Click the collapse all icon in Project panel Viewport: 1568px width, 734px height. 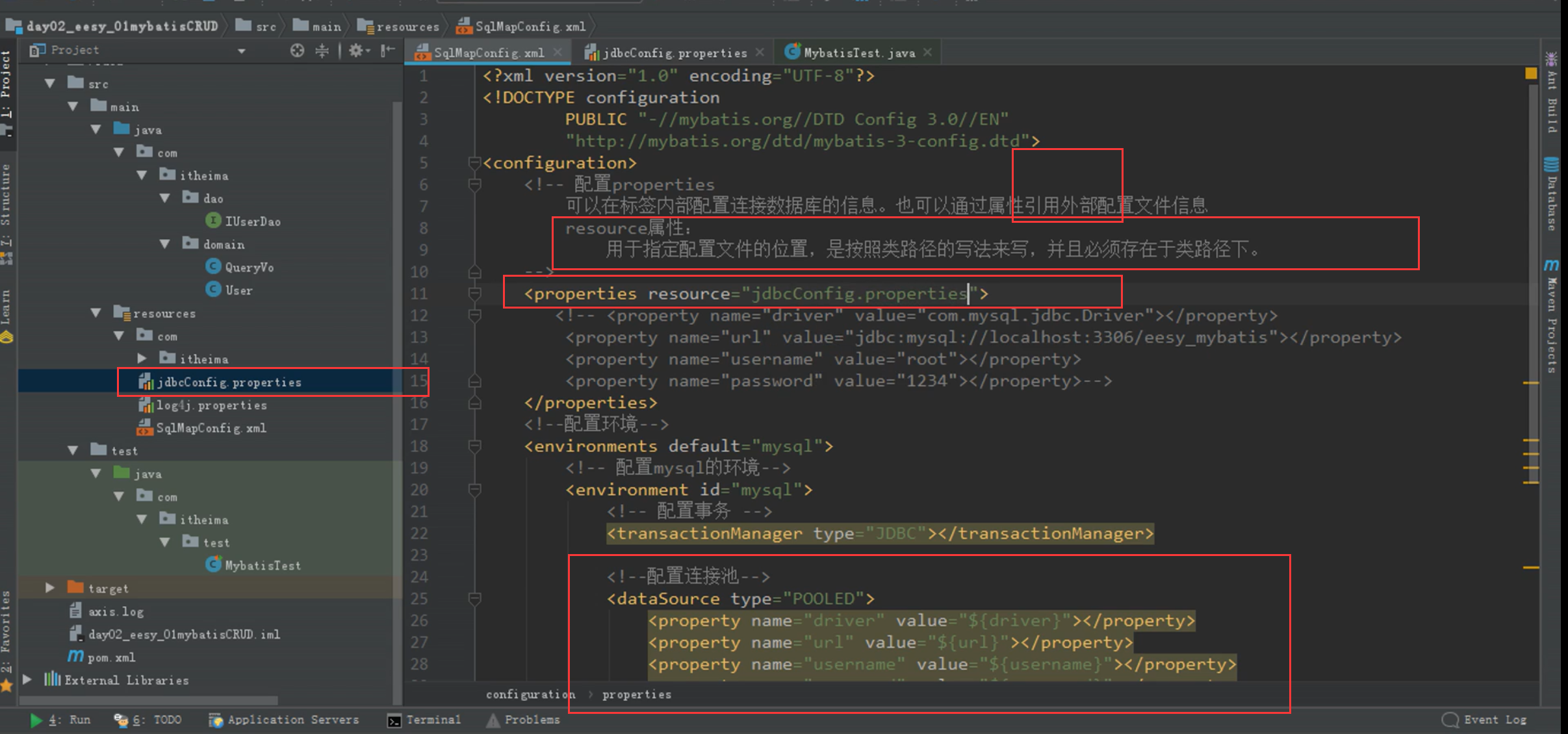(x=322, y=51)
